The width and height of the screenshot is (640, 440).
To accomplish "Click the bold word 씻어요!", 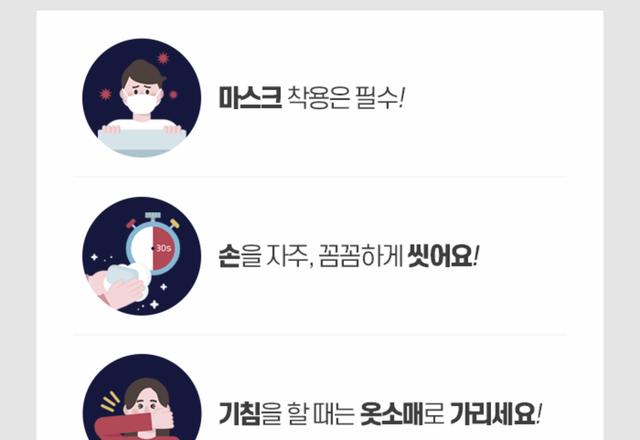I will pos(443,256).
